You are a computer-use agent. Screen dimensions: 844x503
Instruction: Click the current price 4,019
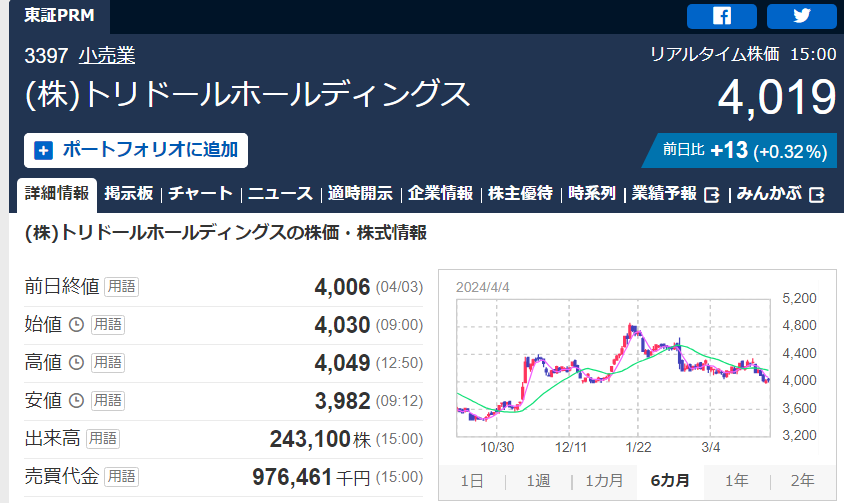[x=777, y=97]
